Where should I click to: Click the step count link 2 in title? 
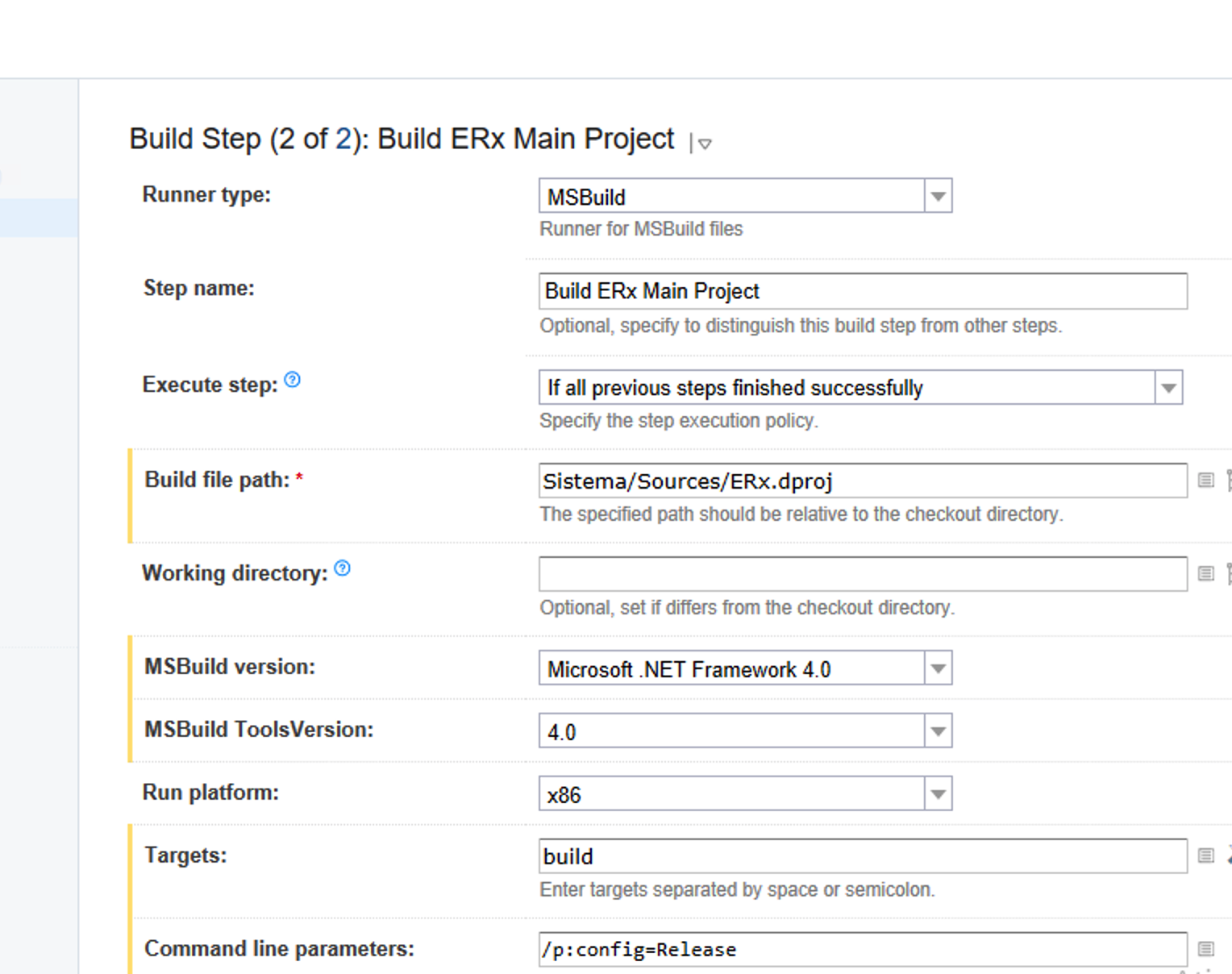[343, 139]
